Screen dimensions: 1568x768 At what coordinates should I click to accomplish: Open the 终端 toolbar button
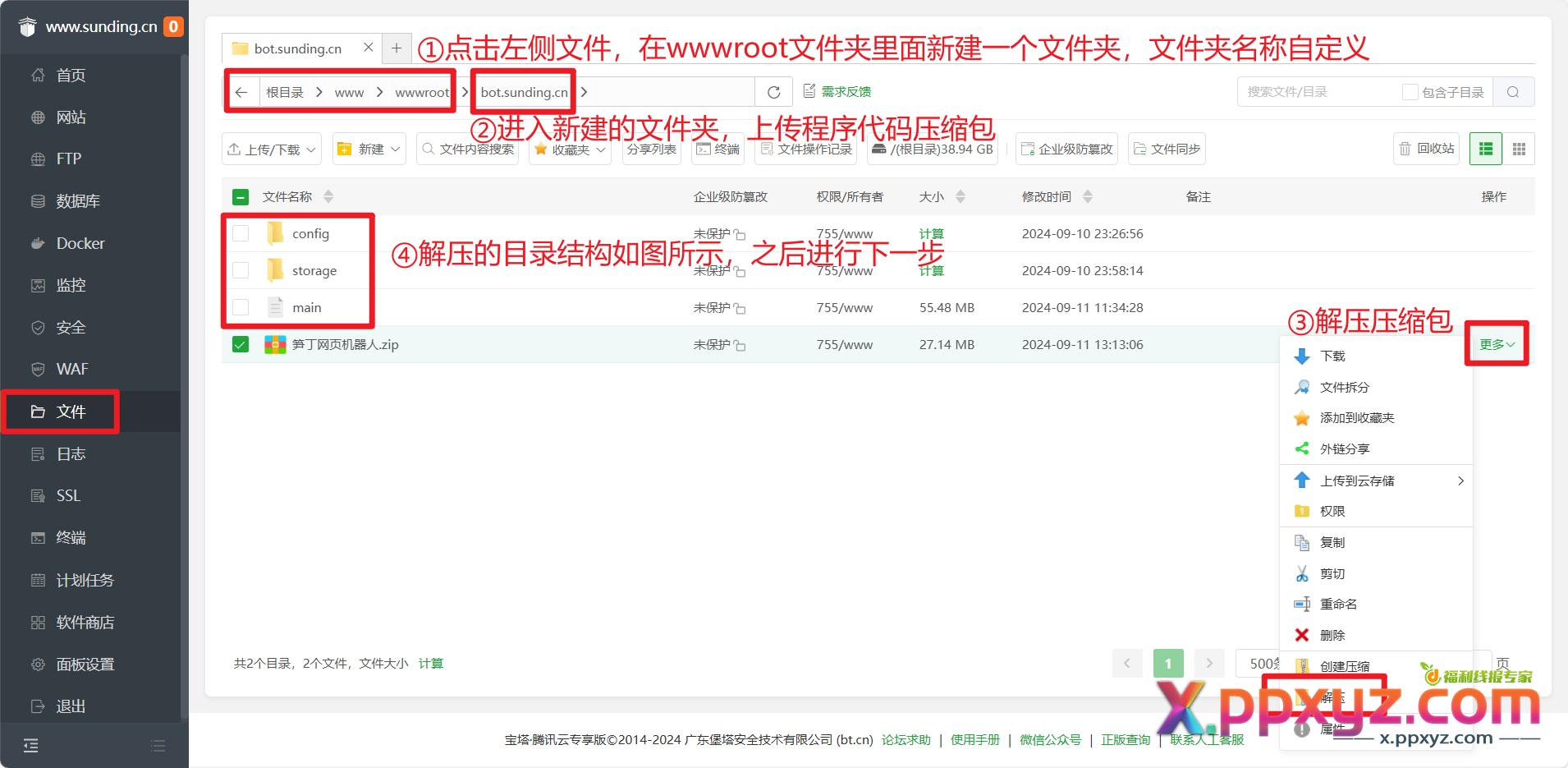point(718,149)
